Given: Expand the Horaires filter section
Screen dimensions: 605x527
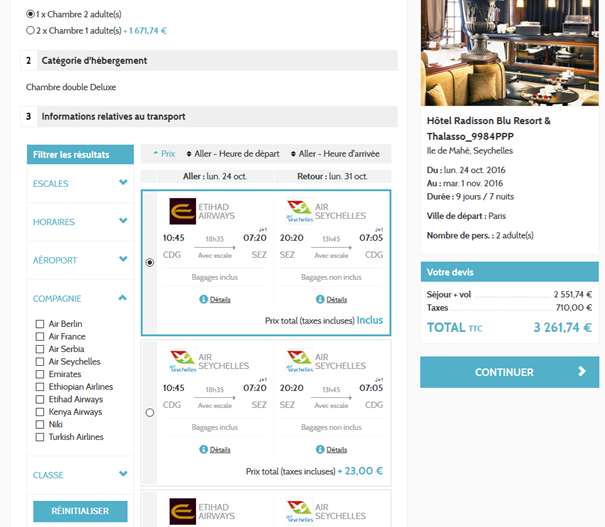Looking at the screenshot, I should 123,222.
